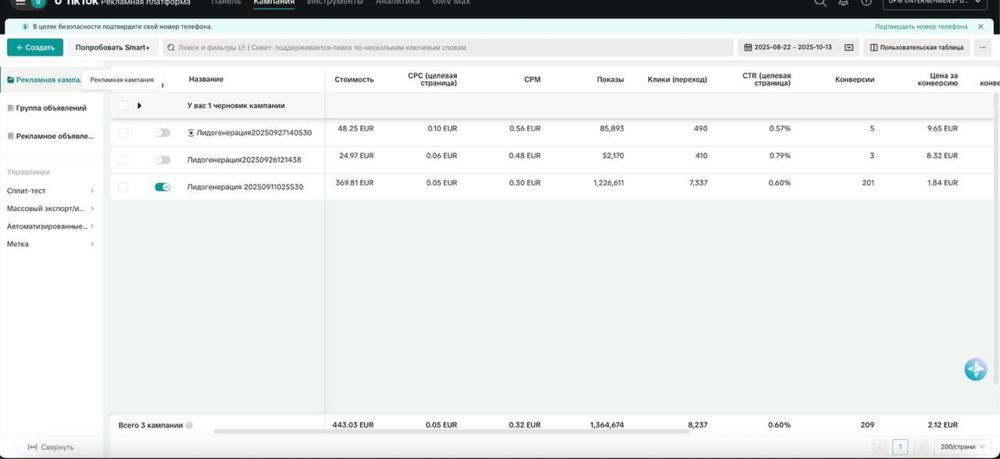Expand the draft campaign row triangle

pos(140,106)
